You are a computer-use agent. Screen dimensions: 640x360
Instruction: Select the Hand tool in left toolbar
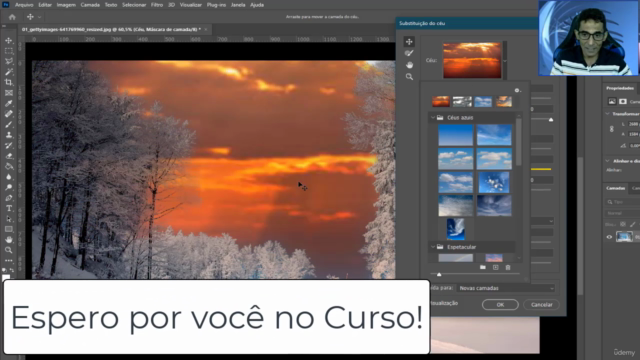click(x=9, y=240)
